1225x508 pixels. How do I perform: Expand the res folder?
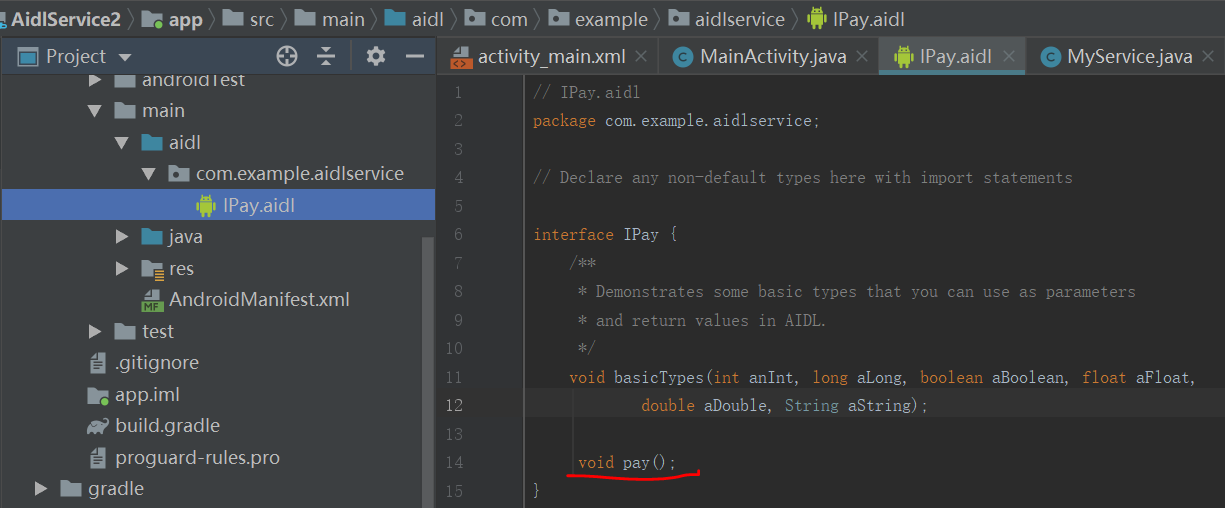[x=122, y=269]
